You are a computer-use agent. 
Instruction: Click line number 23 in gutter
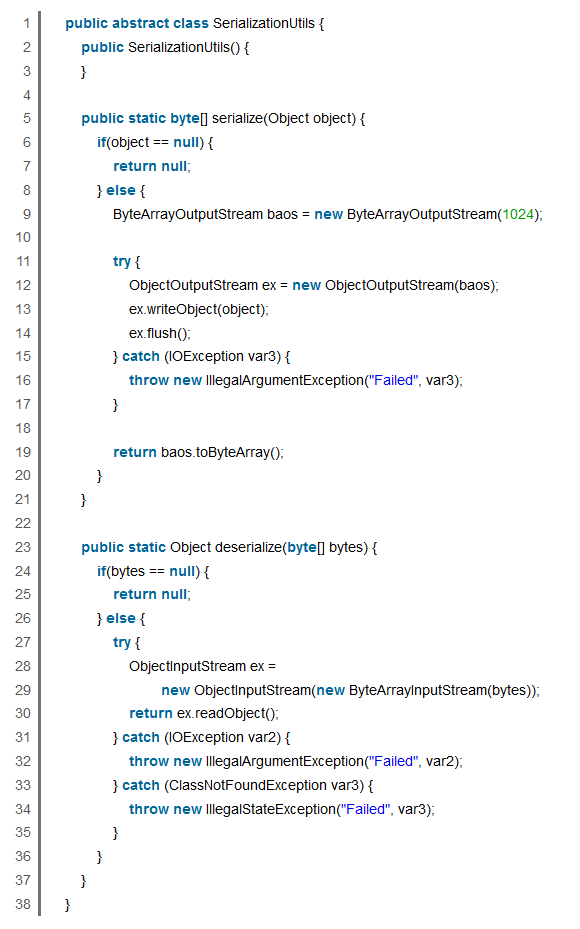(23, 547)
